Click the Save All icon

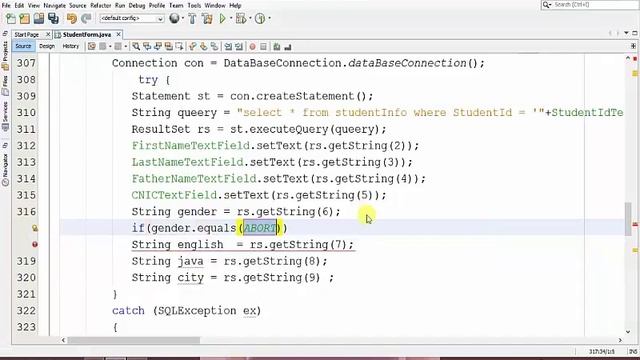click(53, 18)
